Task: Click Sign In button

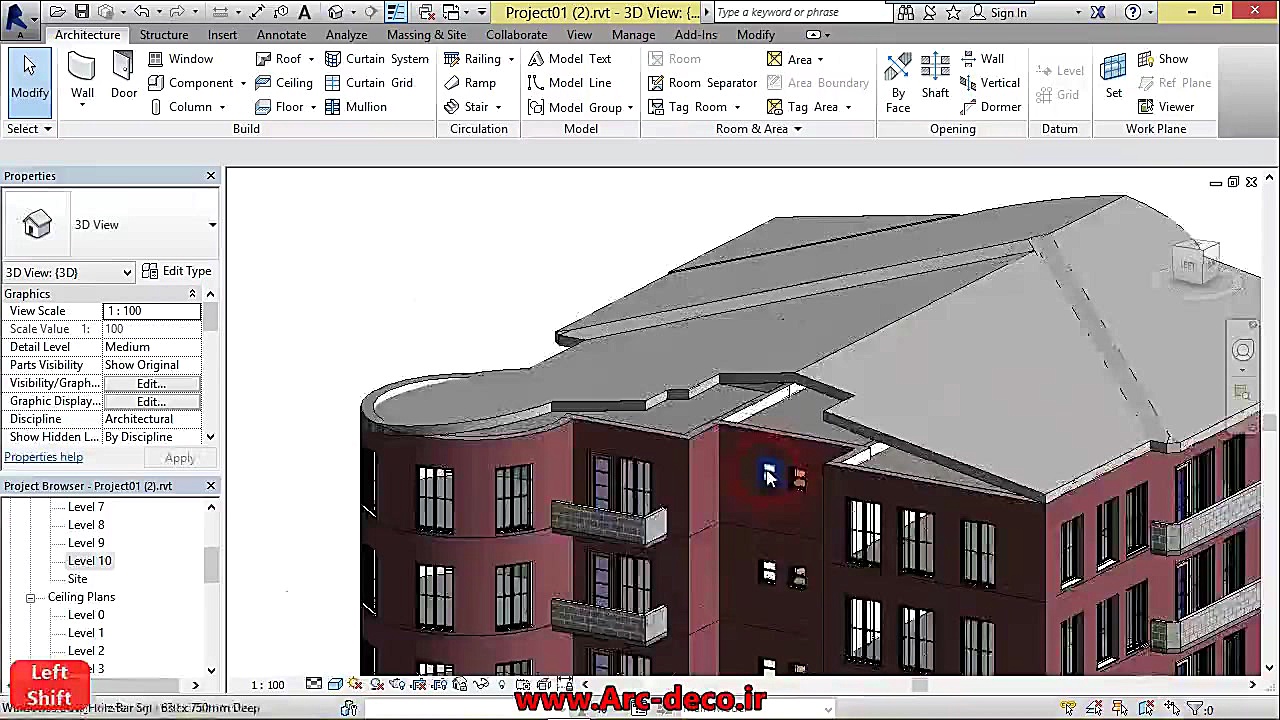Action: [x=998, y=12]
